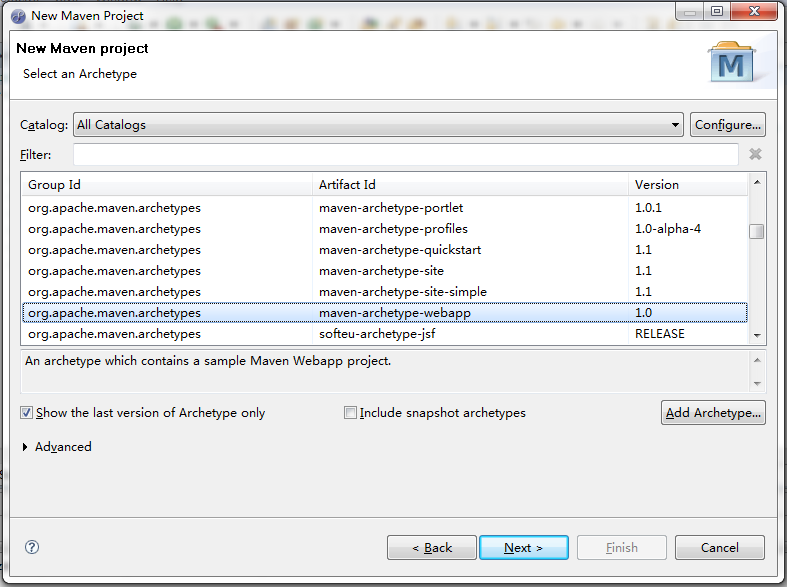Go back with the Back button
787x587 pixels.
coord(432,547)
